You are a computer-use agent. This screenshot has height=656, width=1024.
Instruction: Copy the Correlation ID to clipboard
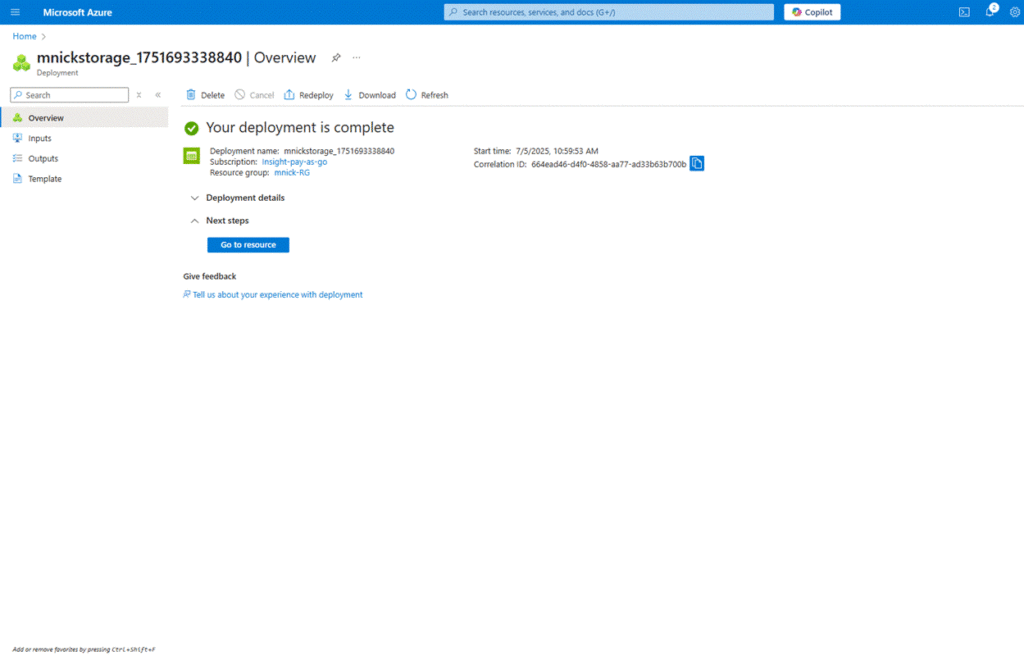click(x=697, y=163)
